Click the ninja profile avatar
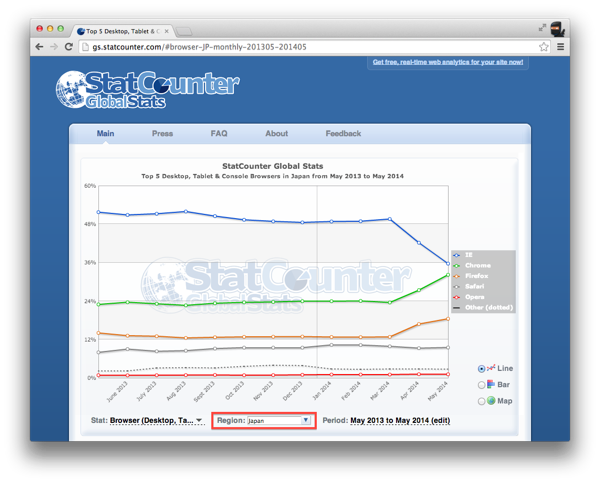Image resolution: width=600 pixels, height=483 pixels. (x=557, y=29)
